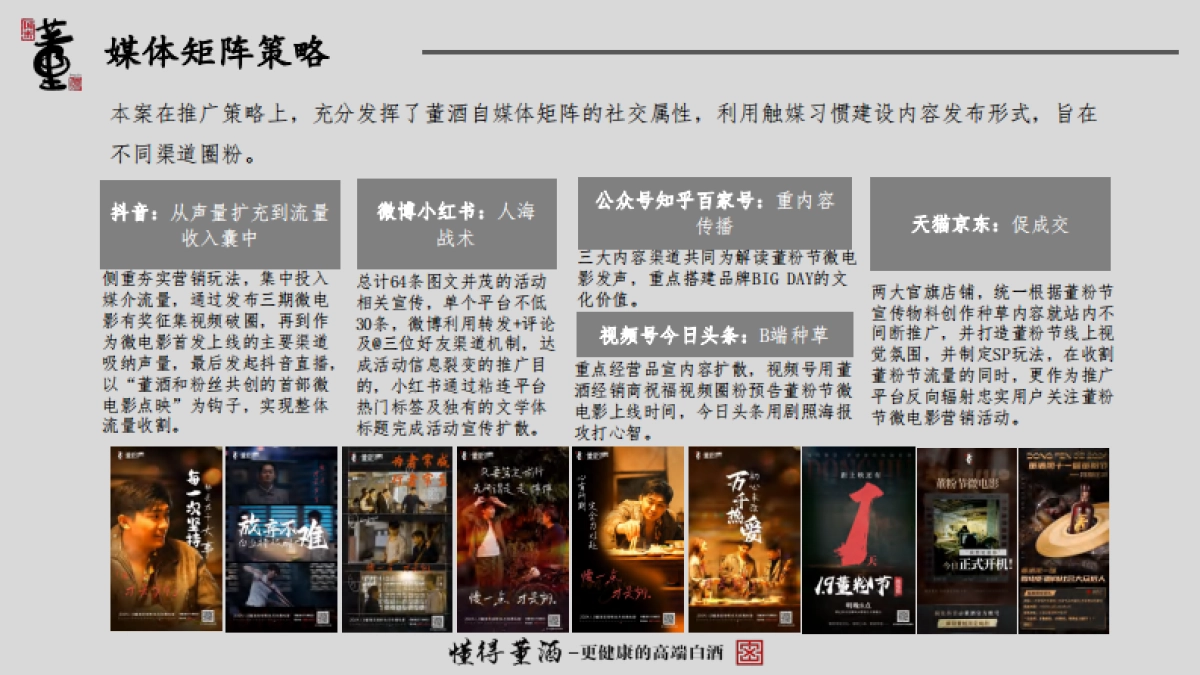Open the 正式开机 micro-film poster
Image resolution: width=1200 pixels, height=675 pixels.
(x=964, y=538)
